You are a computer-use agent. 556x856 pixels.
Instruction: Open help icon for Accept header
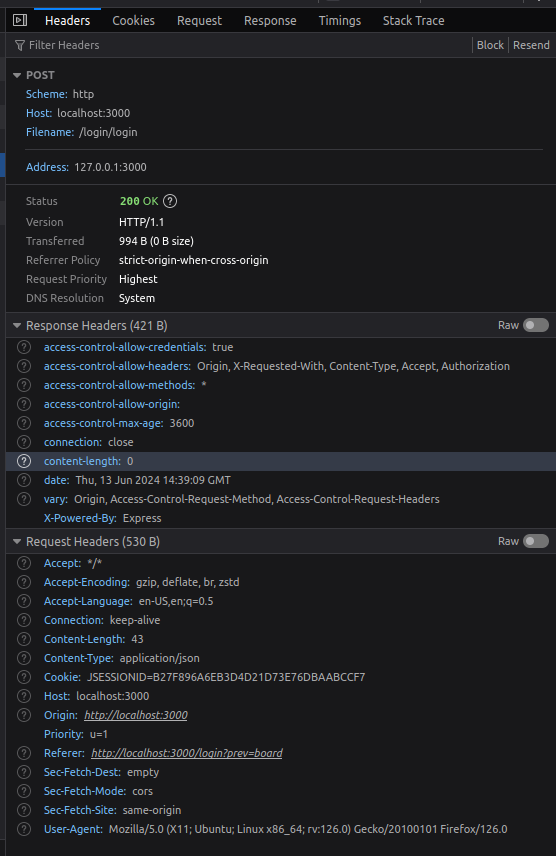24,563
